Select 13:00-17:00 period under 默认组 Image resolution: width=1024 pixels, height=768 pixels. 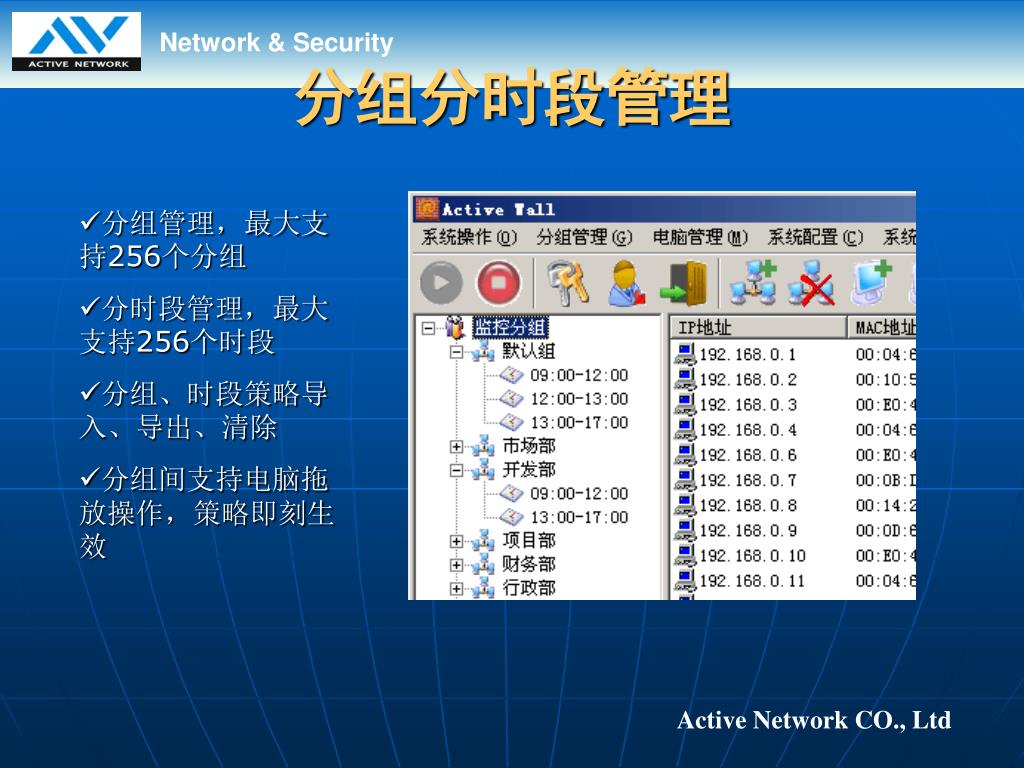click(579, 423)
